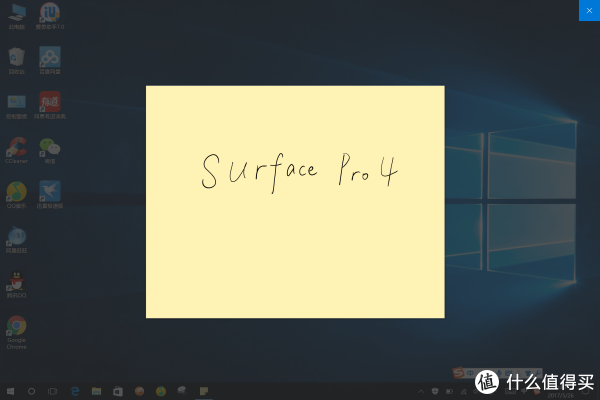Open the Control Panel desktop icon
The width and height of the screenshot is (600, 400).
(x=16, y=106)
